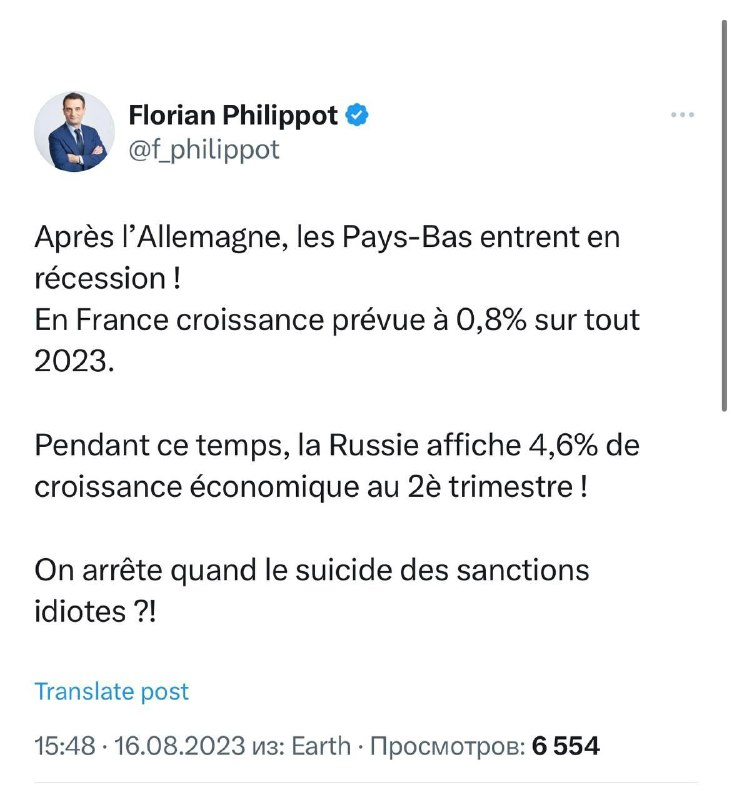The image size is (732, 800).
Task: Click the 0,8% growth figure
Action: [491, 320]
